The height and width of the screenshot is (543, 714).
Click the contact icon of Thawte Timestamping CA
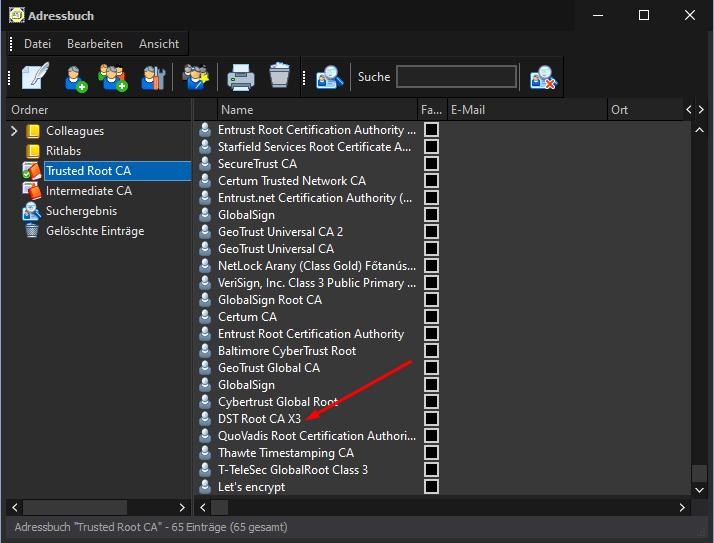click(205, 452)
